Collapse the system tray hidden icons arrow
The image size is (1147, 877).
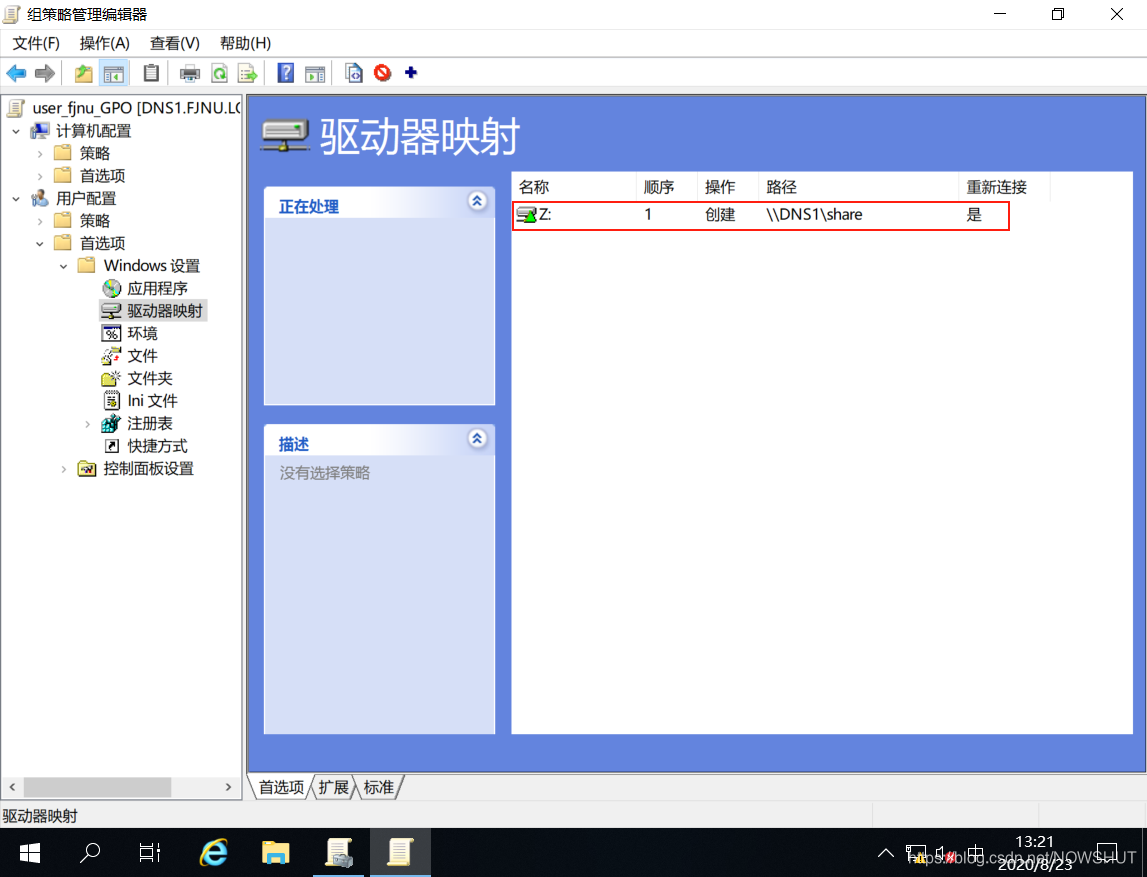point(886,853)
